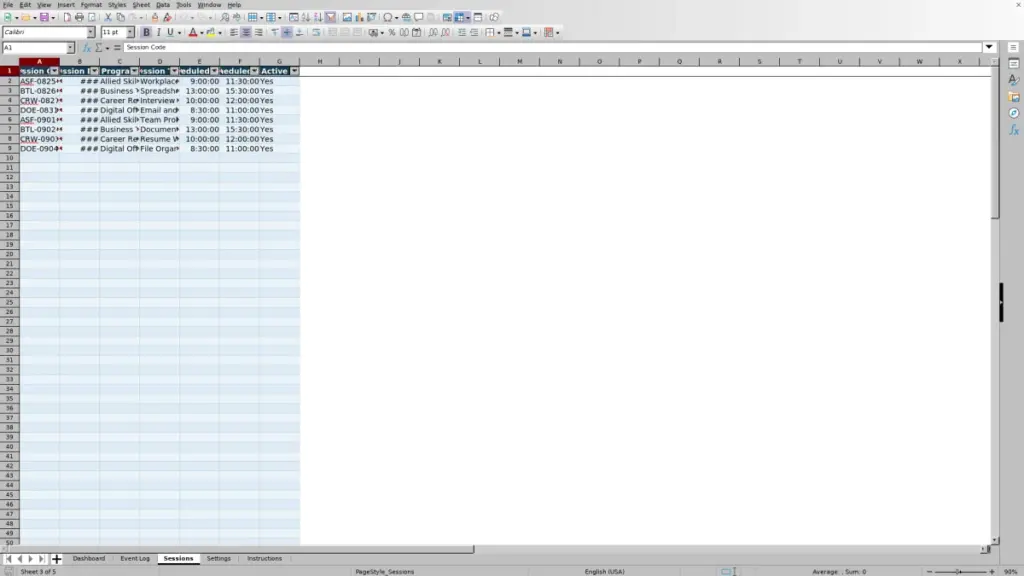
Task: Click the Function Wizard fx icon
Action: click(x=87, y=48)
